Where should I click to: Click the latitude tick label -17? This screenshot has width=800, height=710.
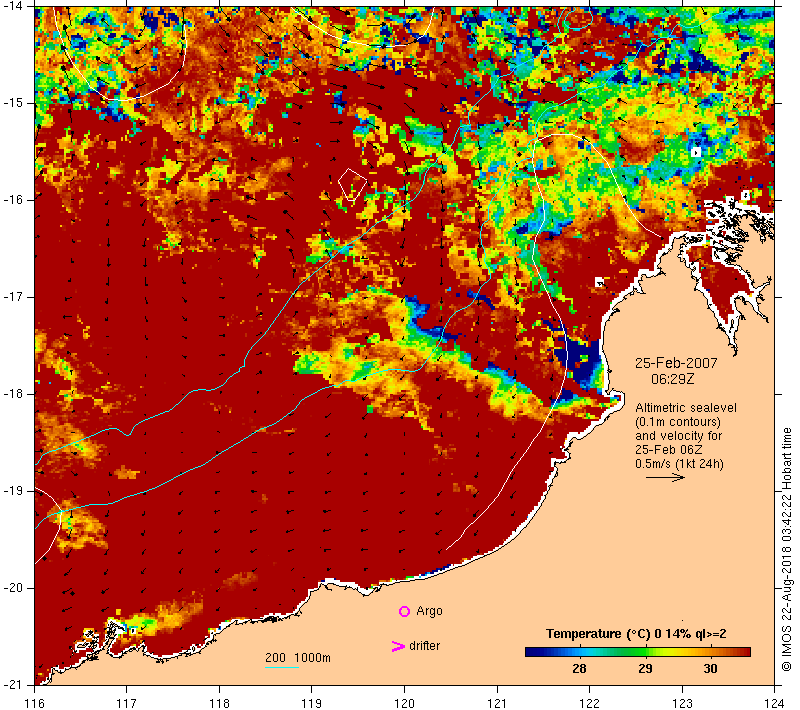pyautogui.click(x=13, y=297)
